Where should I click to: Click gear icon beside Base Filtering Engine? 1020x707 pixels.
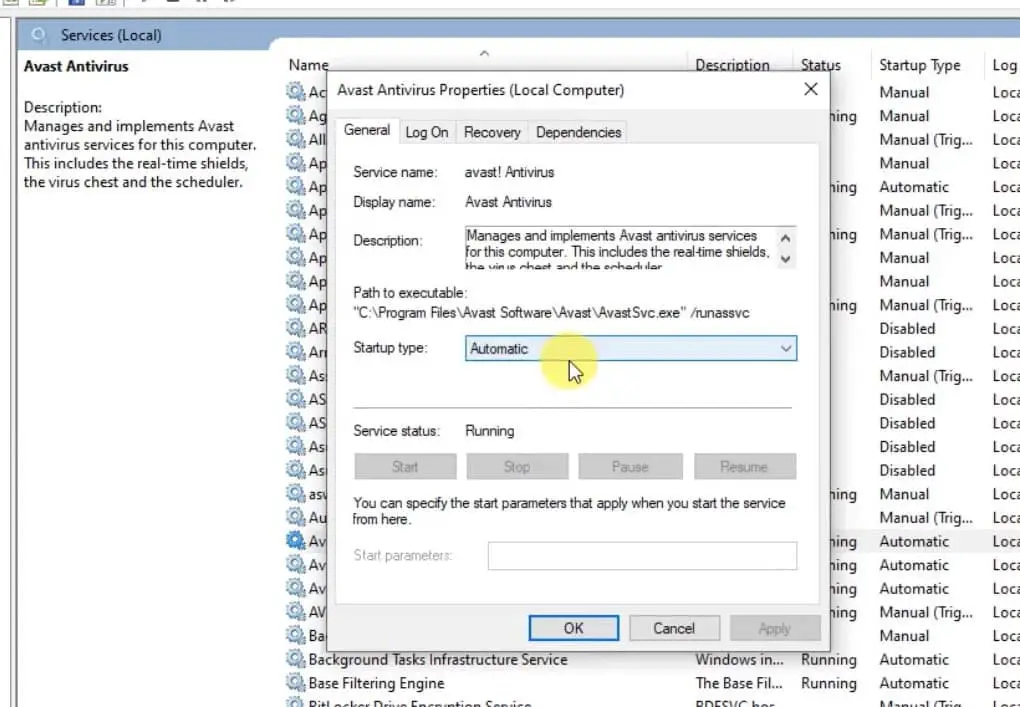coord(295,684)
